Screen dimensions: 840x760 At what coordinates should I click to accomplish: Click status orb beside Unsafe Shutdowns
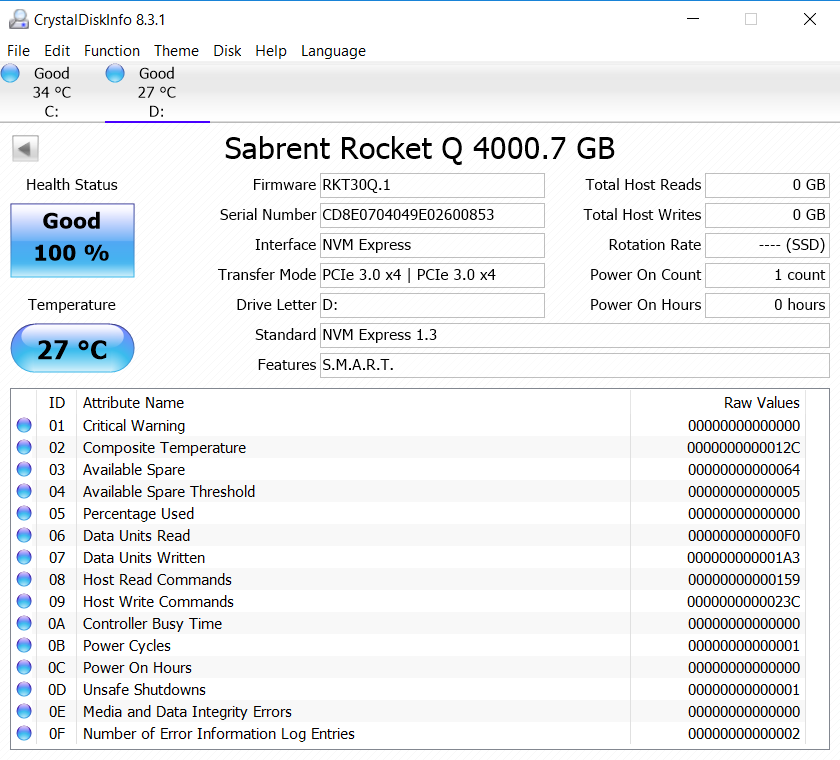(24, 690)
